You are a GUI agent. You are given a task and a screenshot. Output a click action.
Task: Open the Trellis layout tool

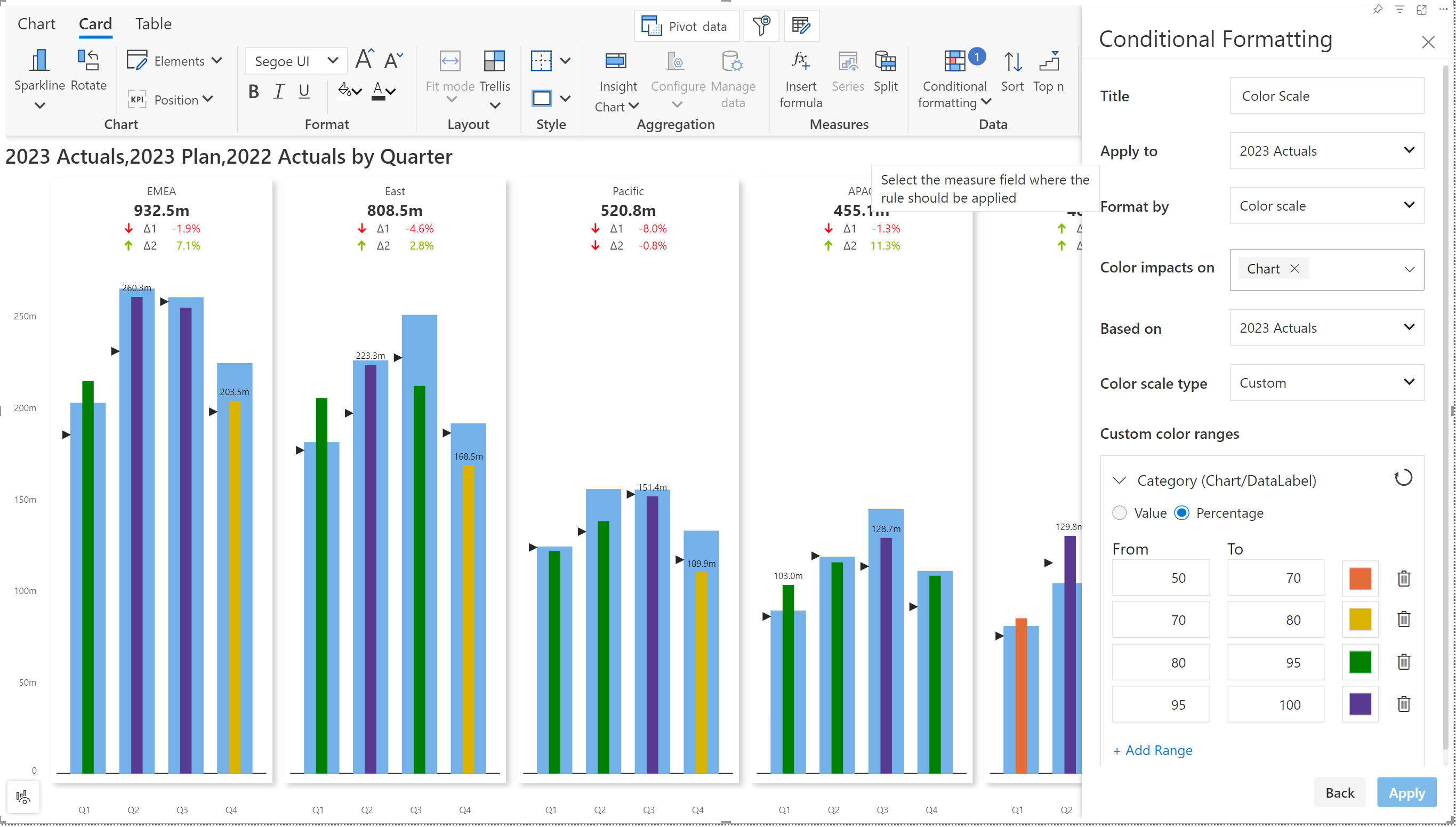pyautogui.click(x=494, y=61)
